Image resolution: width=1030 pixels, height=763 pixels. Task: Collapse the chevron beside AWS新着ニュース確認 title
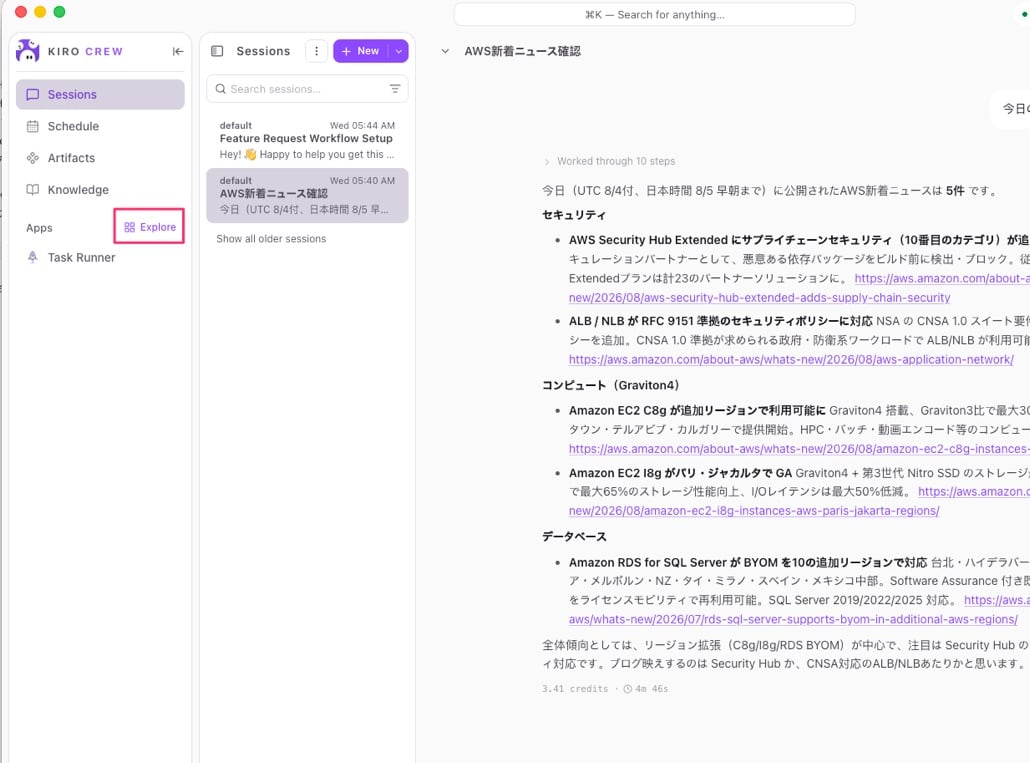[x=445, y=51]
